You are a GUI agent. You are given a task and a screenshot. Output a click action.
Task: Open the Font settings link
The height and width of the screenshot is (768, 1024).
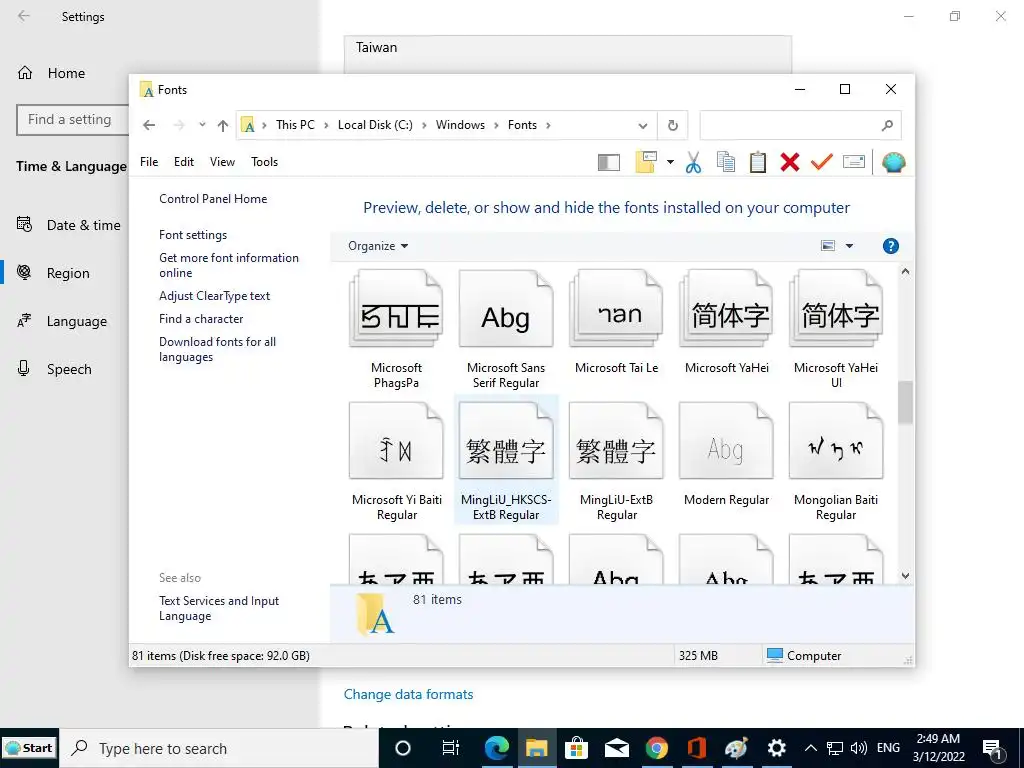tap(193, 235)
